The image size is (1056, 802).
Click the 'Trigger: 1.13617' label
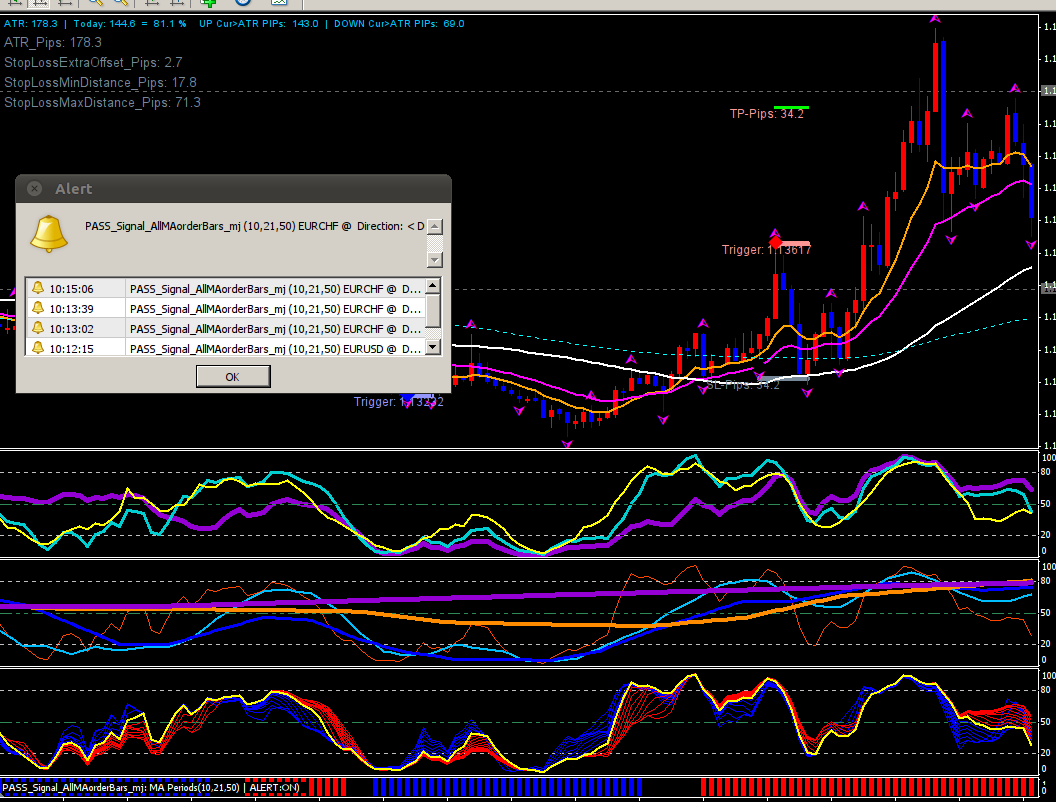click(766, 250)
